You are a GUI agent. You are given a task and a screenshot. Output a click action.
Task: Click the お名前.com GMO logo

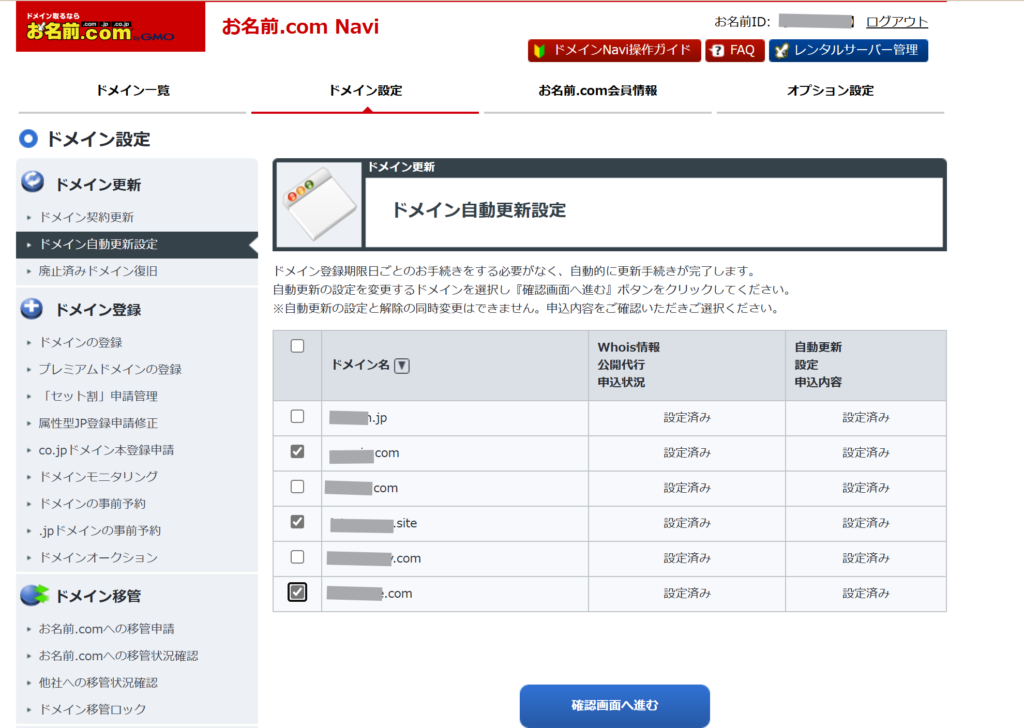(110, 27)
